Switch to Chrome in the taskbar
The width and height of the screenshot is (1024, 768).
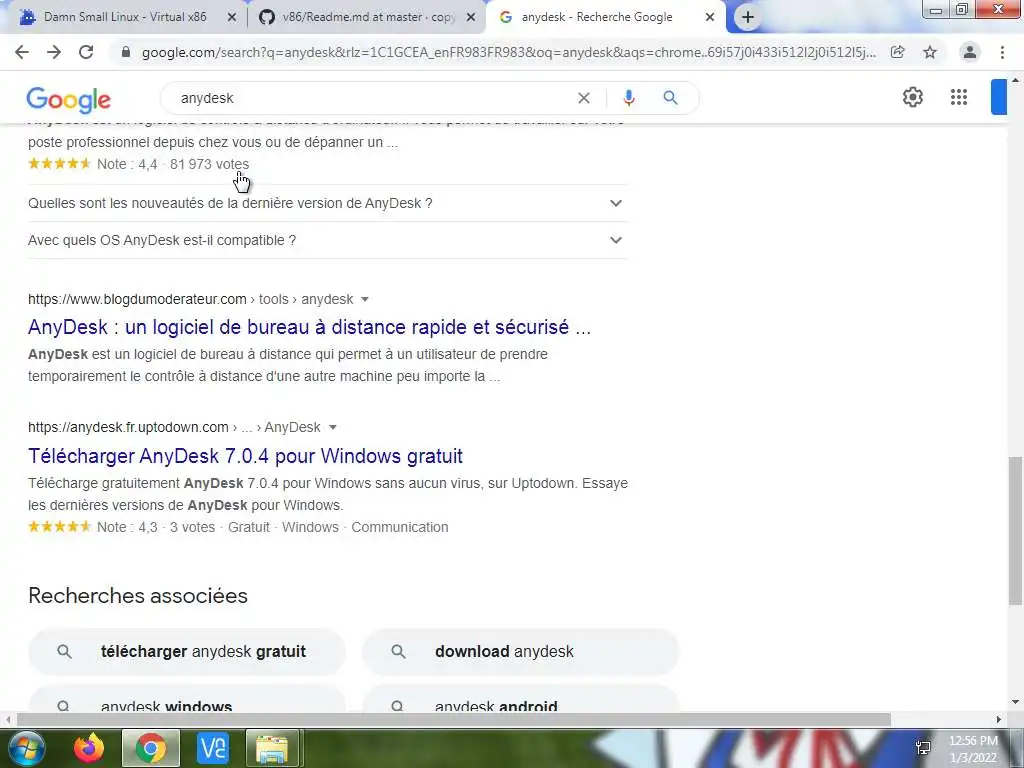[150, 748]
